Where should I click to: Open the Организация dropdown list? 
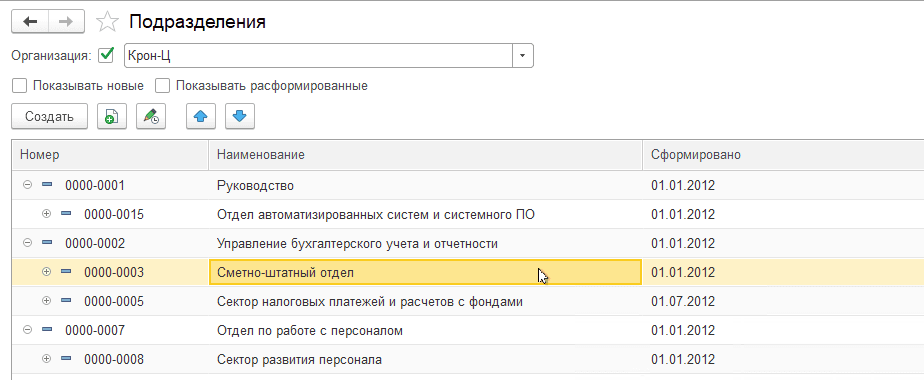[x=522, y=56]
